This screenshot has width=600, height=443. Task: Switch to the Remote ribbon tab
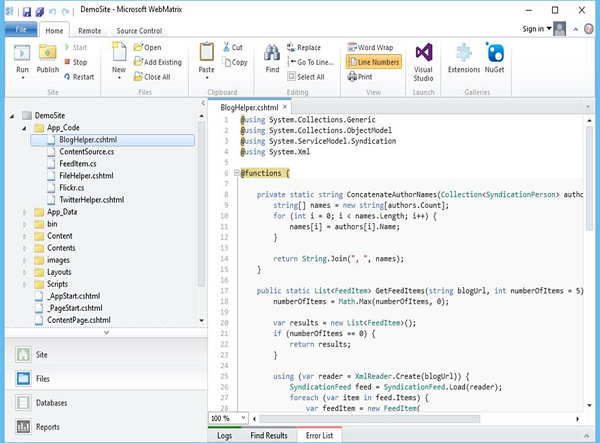pos(88,31)
